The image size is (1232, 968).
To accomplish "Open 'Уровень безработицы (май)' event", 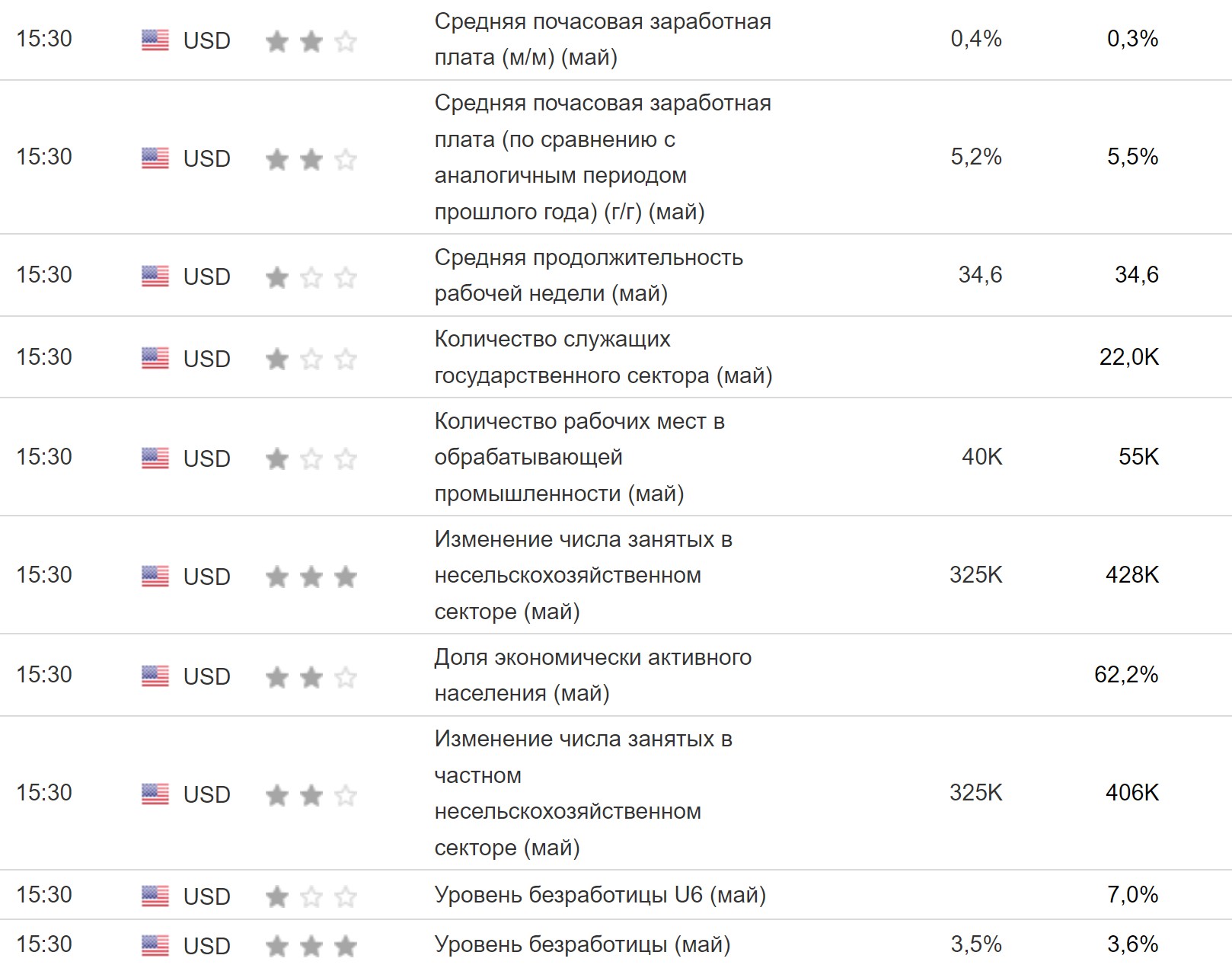I will [582, 944].
